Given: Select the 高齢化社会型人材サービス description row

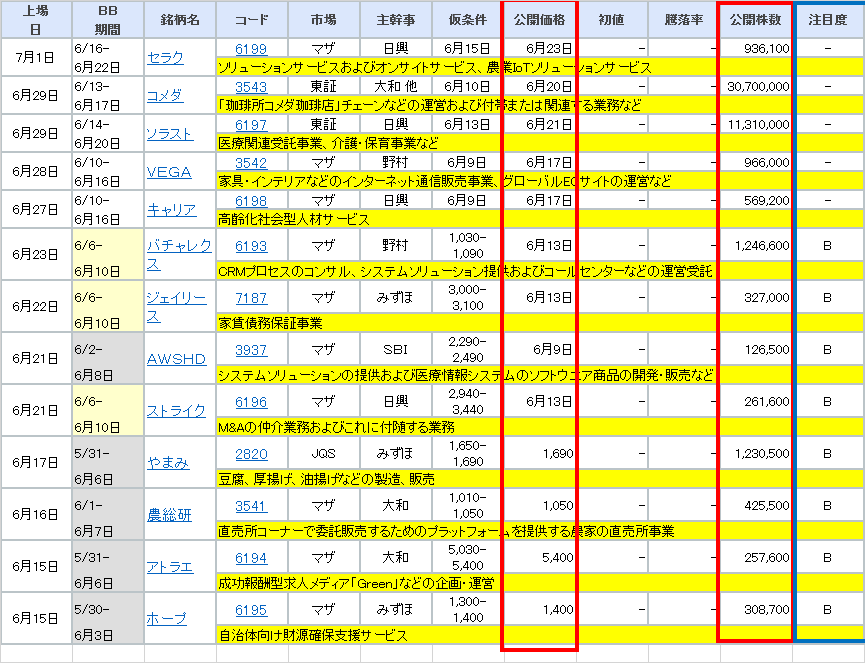Looking at the screenshot, I should click(x=540, y=220).
